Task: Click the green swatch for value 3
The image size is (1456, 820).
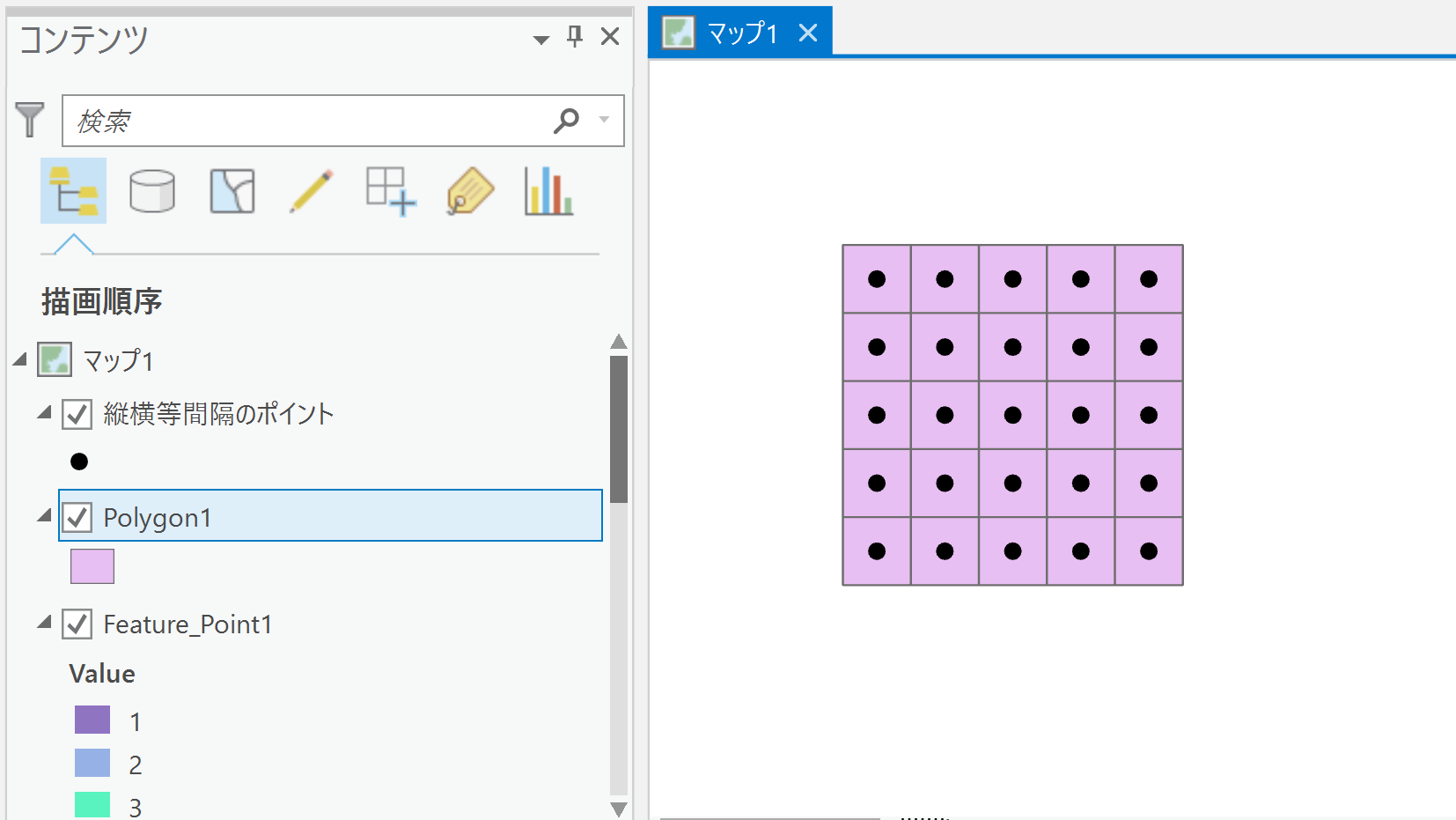Action: click(x=92, y=805)
